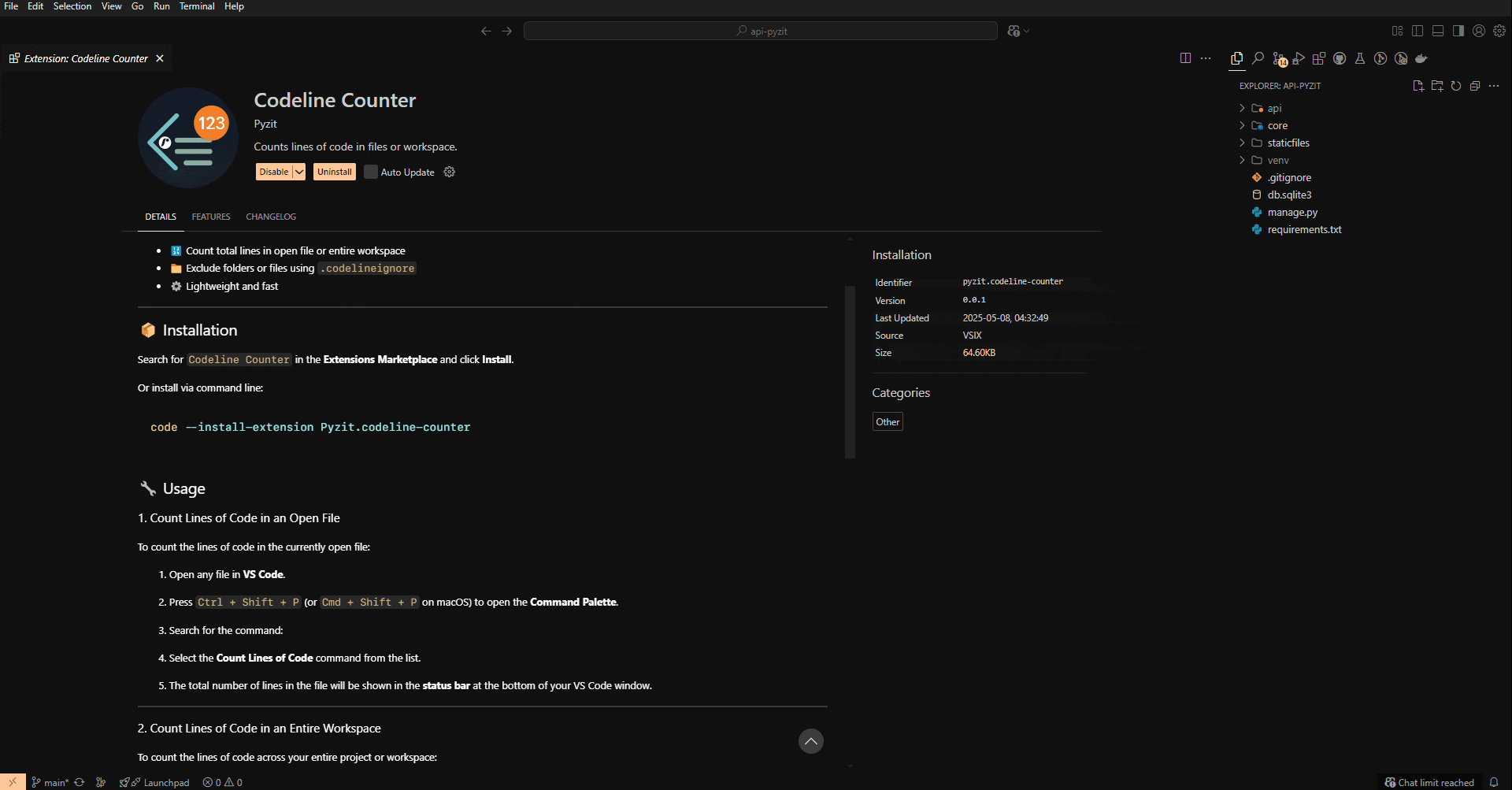
Task: Open the GitLens Inspect view icon
Action: click(1401, 58)
